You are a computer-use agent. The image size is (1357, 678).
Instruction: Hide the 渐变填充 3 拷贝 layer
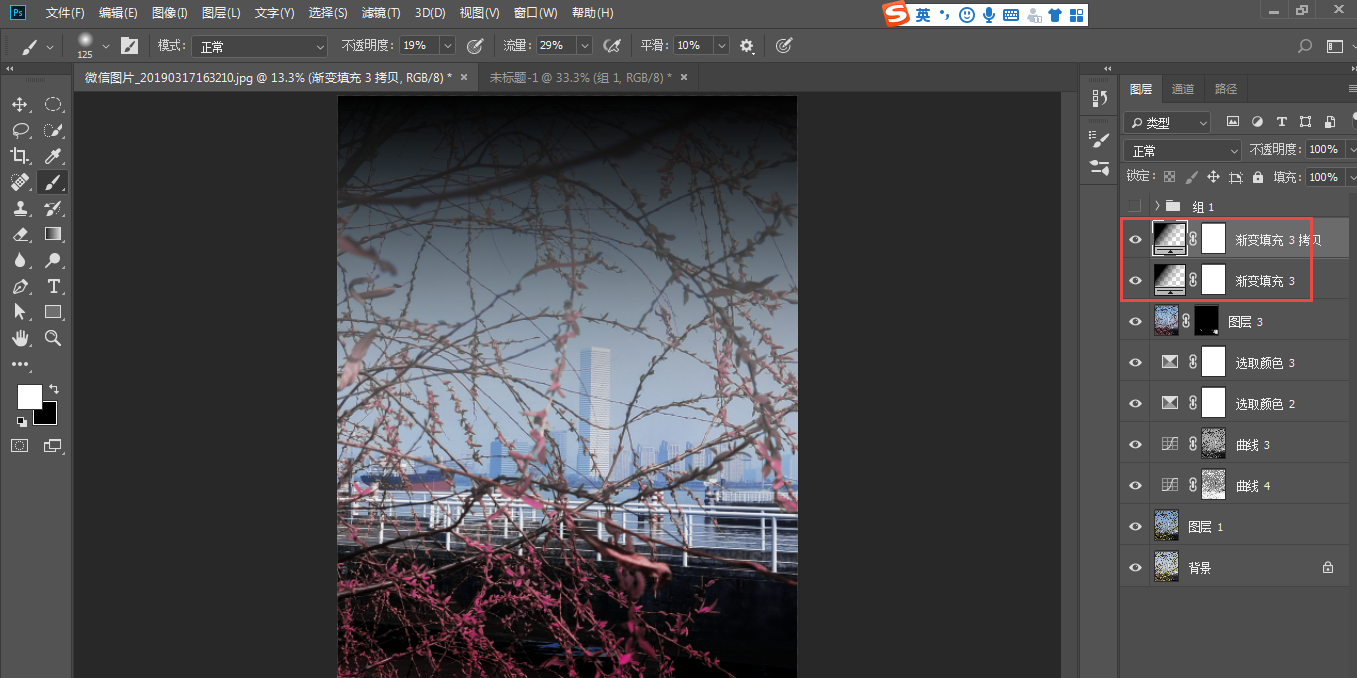1135,240
